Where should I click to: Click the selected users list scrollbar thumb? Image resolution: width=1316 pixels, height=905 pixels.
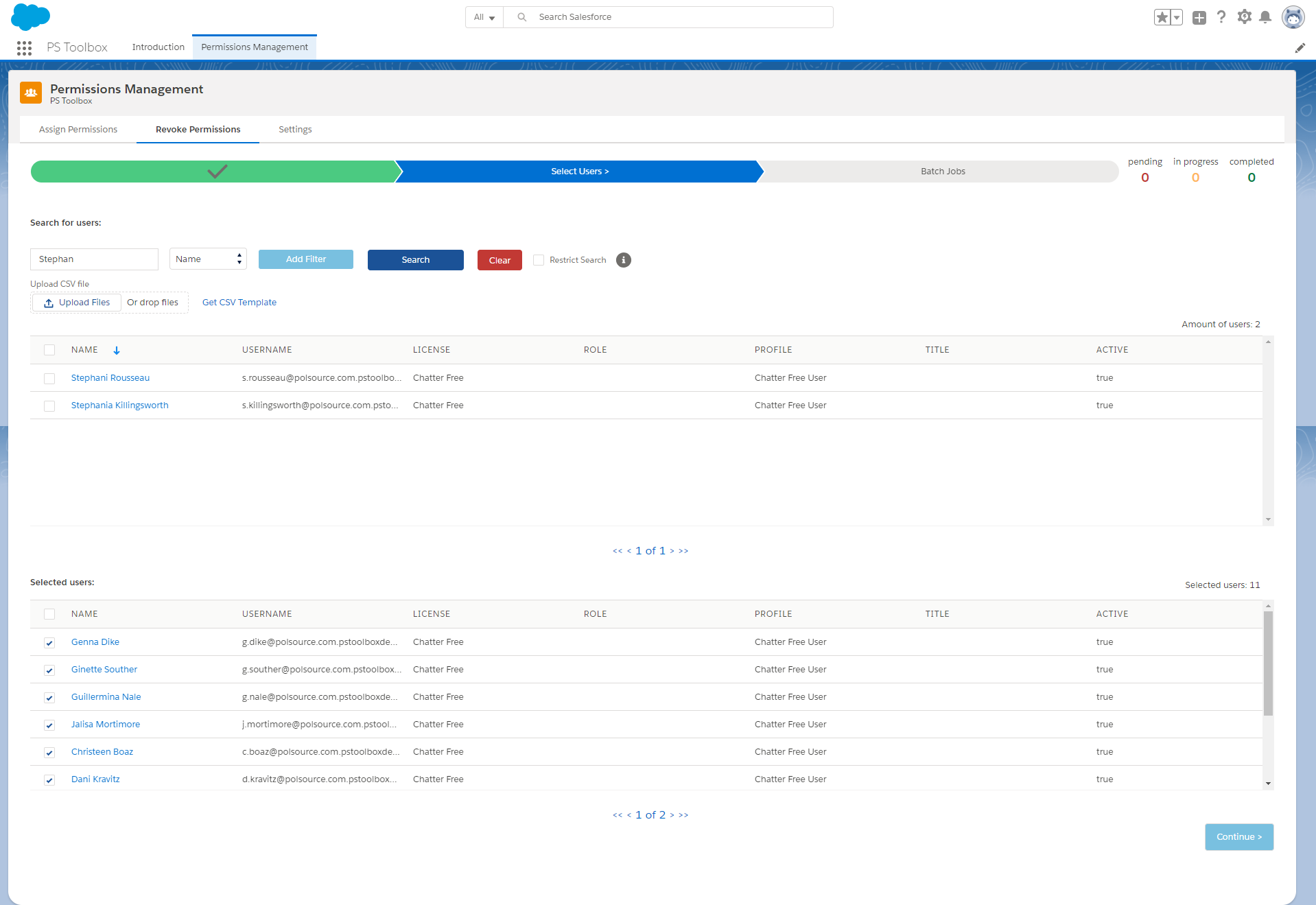[x=1268, y=663]
